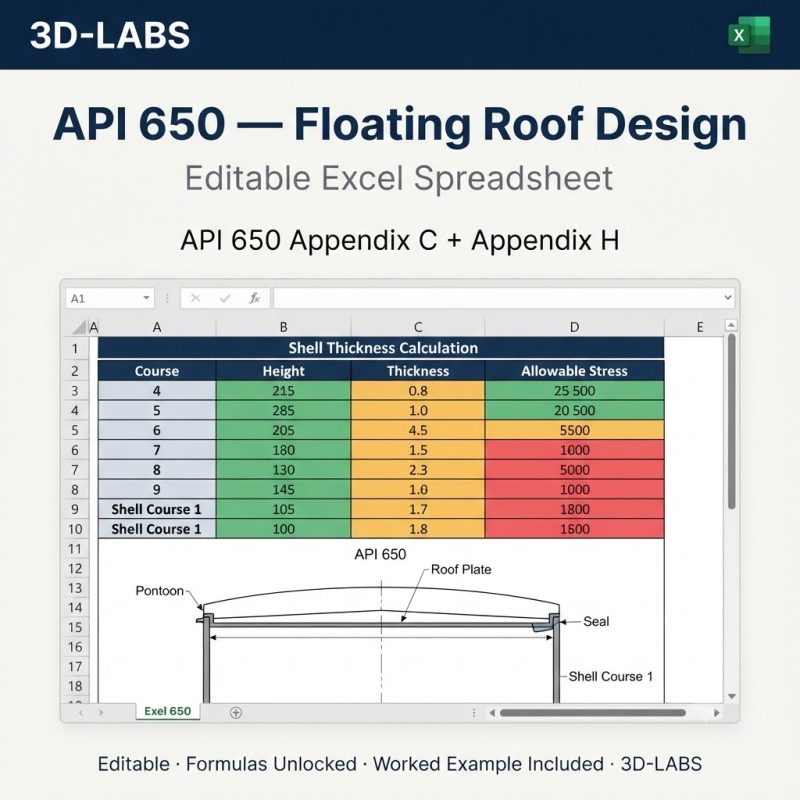Select the allowable stress cell 25 500

(x=574, y=391)
